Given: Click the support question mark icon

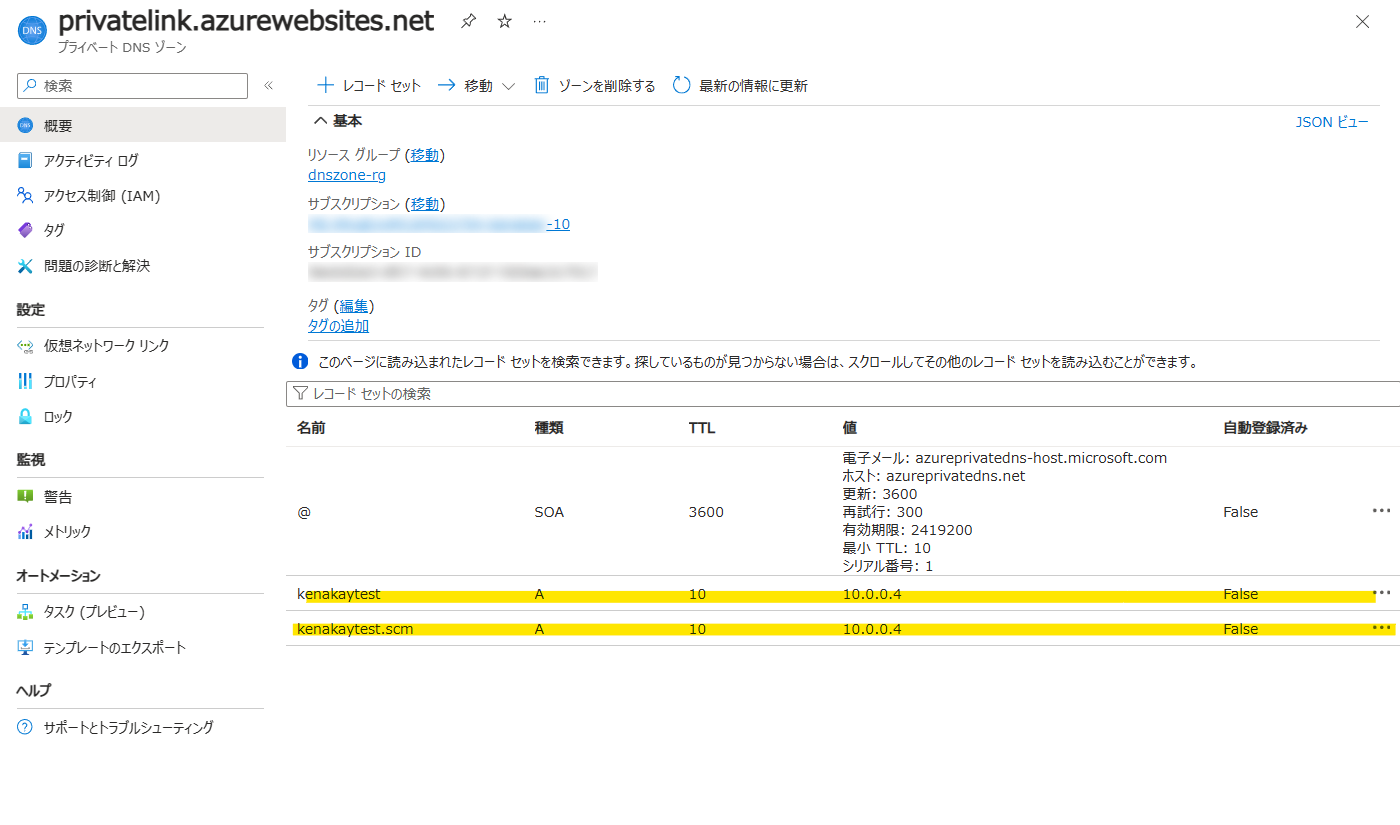Looking at the screenshot, I should pos(25,727).
